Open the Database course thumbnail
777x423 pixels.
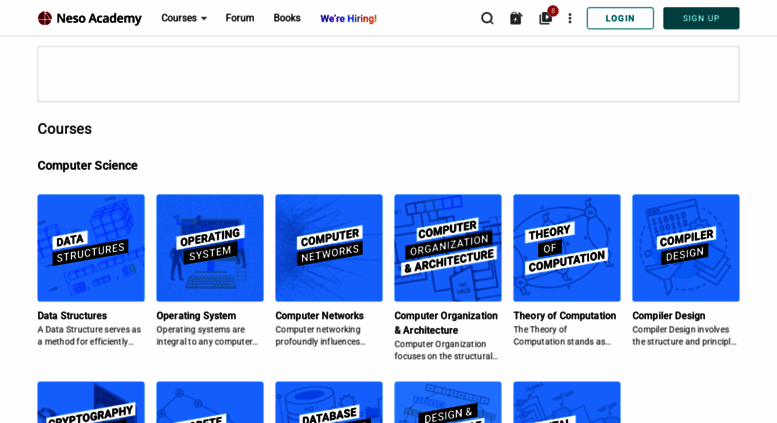pyautogui.click(x=329, y=402)
